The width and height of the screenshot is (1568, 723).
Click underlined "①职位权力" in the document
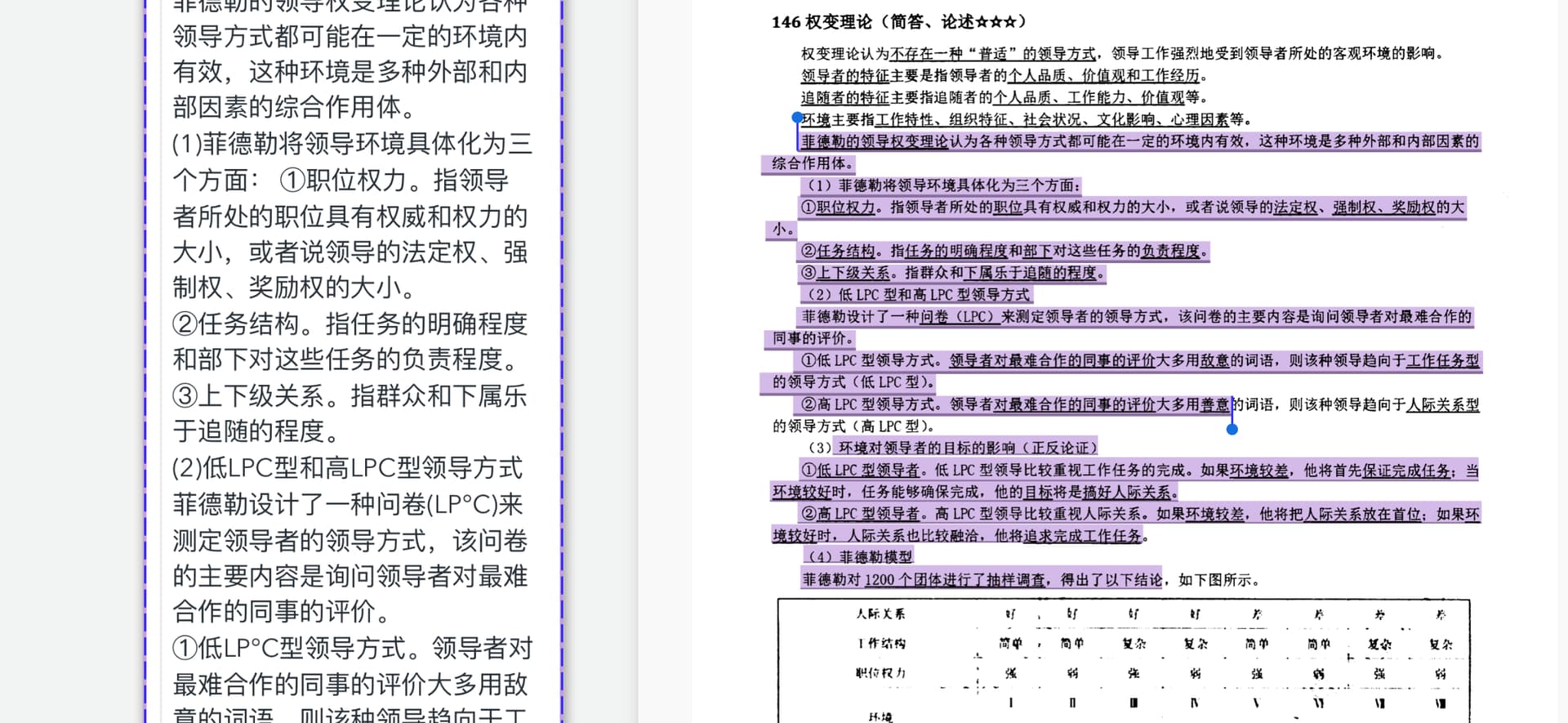[838, 208]
